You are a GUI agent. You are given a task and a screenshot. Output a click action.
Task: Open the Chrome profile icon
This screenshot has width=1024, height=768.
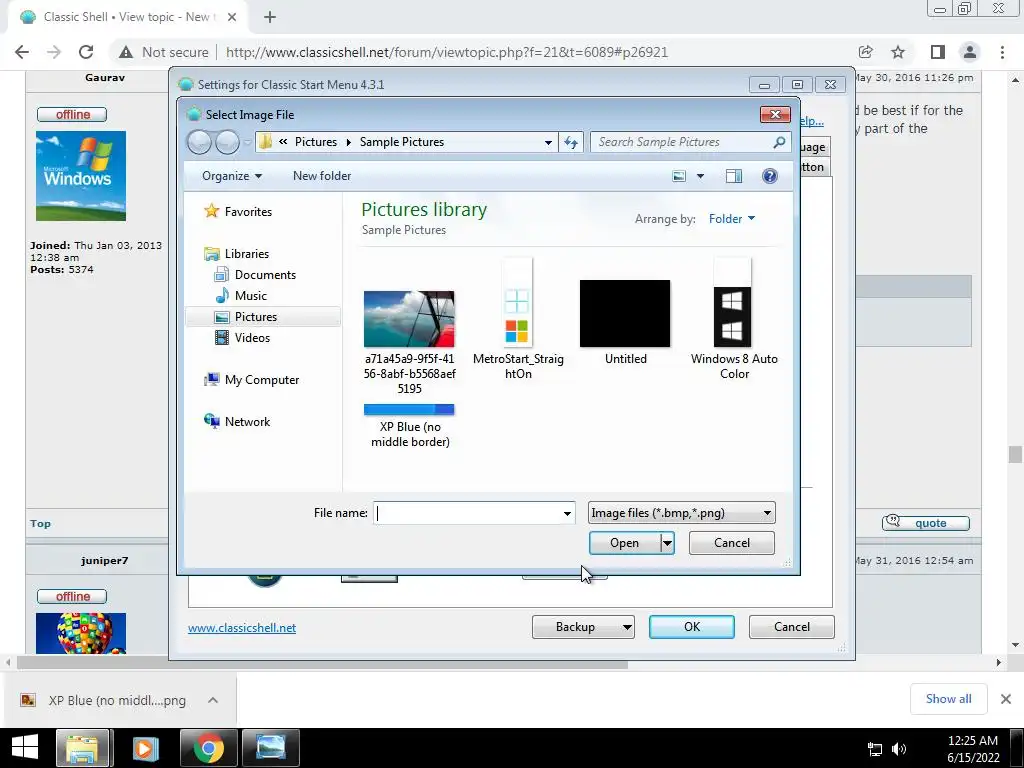click(970, 52)
